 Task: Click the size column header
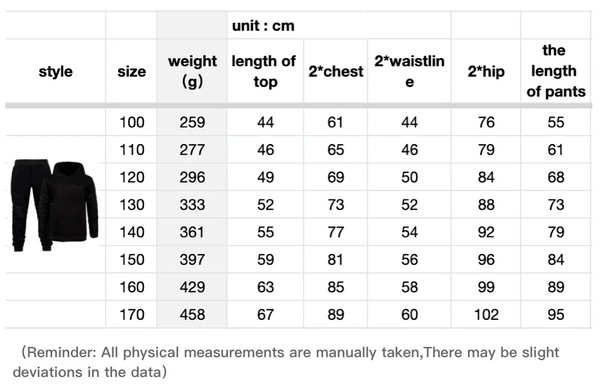point(131,71)
